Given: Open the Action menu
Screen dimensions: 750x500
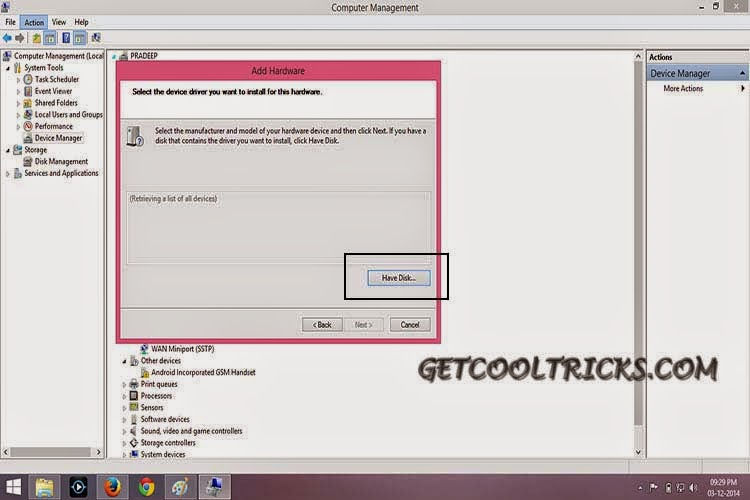Looking at the screenshot, I should point(34,22).
